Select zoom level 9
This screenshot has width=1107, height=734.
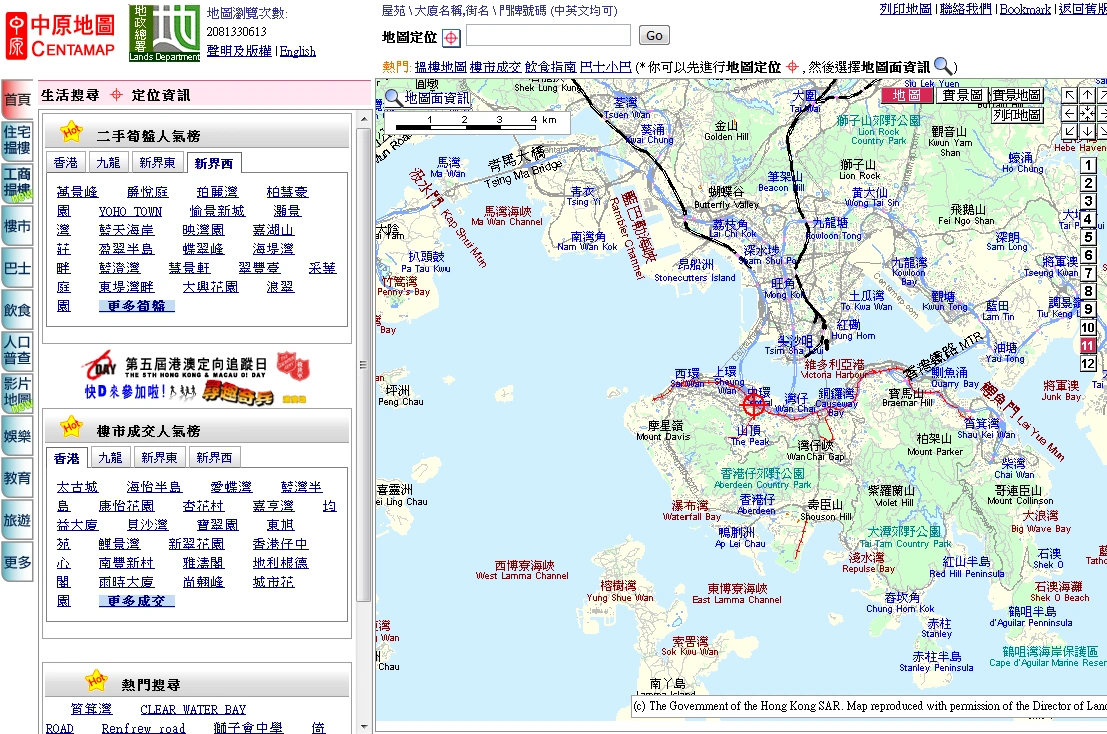click(x=1088, y=309)
